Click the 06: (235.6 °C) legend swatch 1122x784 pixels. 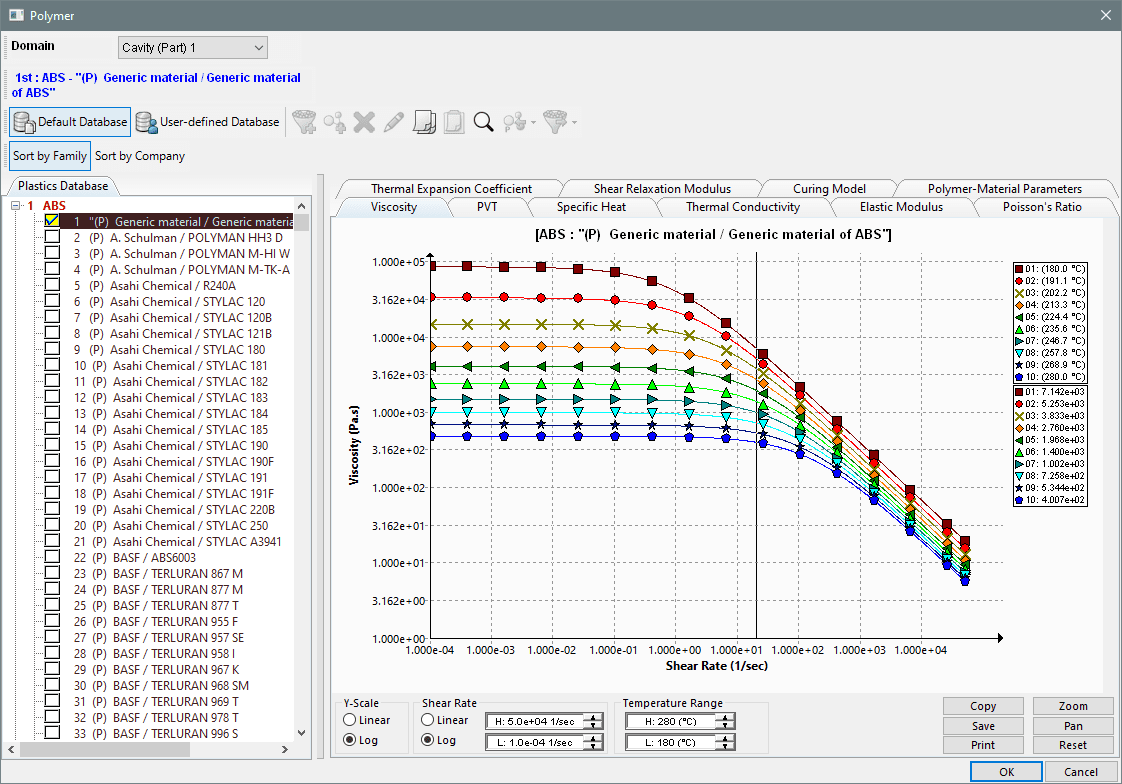point(1019,329)
